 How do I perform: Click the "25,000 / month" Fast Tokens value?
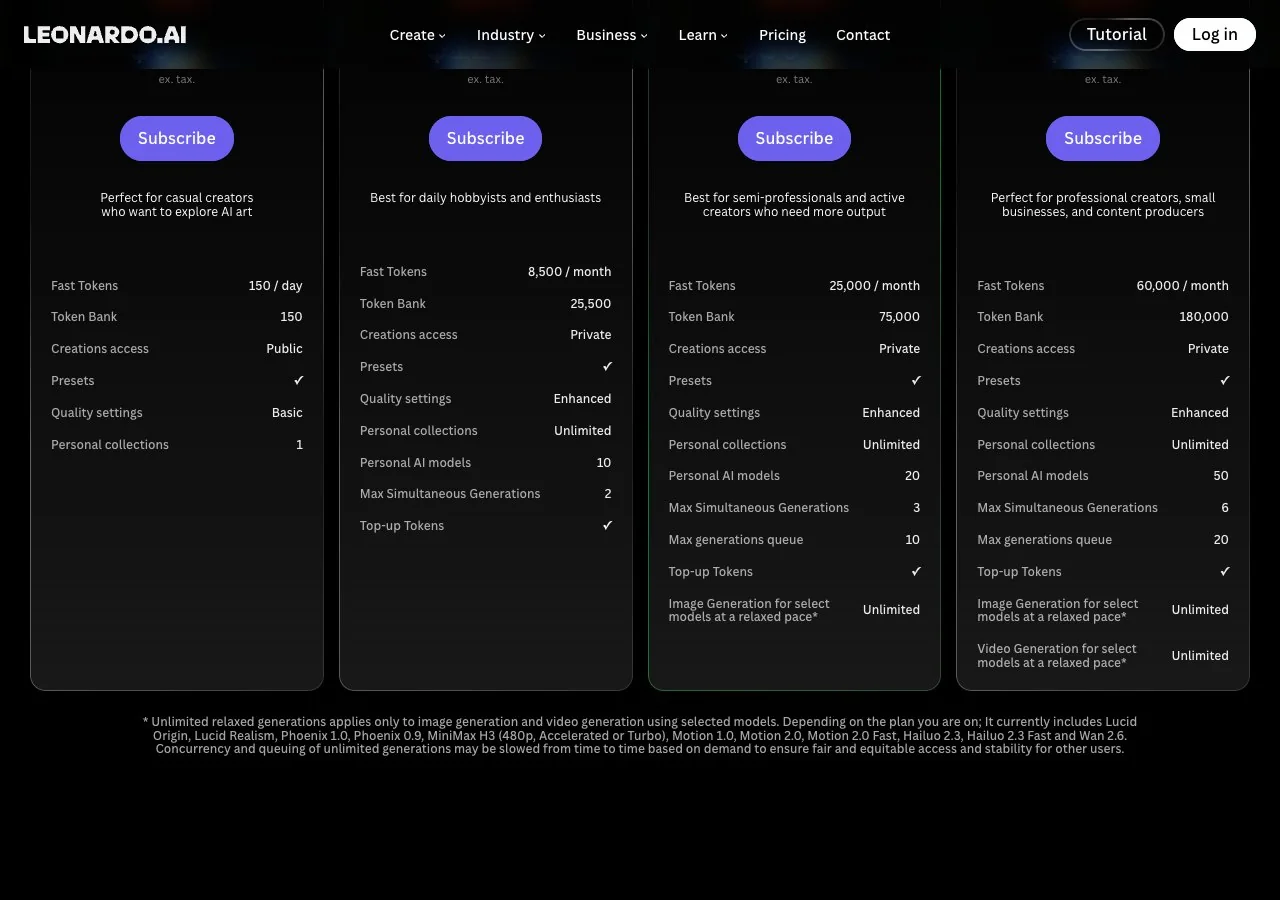pyautogui.click(x=875, y=286)
